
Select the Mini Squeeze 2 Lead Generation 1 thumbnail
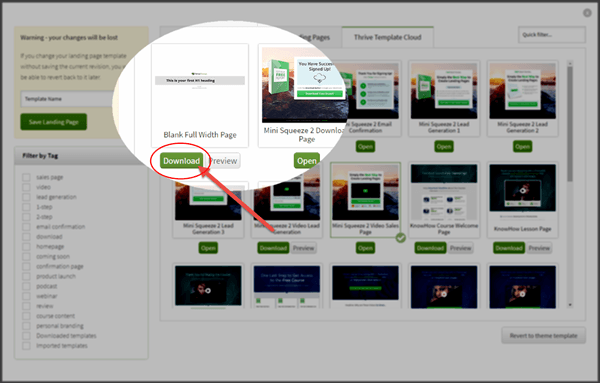[x=444, y=91]
